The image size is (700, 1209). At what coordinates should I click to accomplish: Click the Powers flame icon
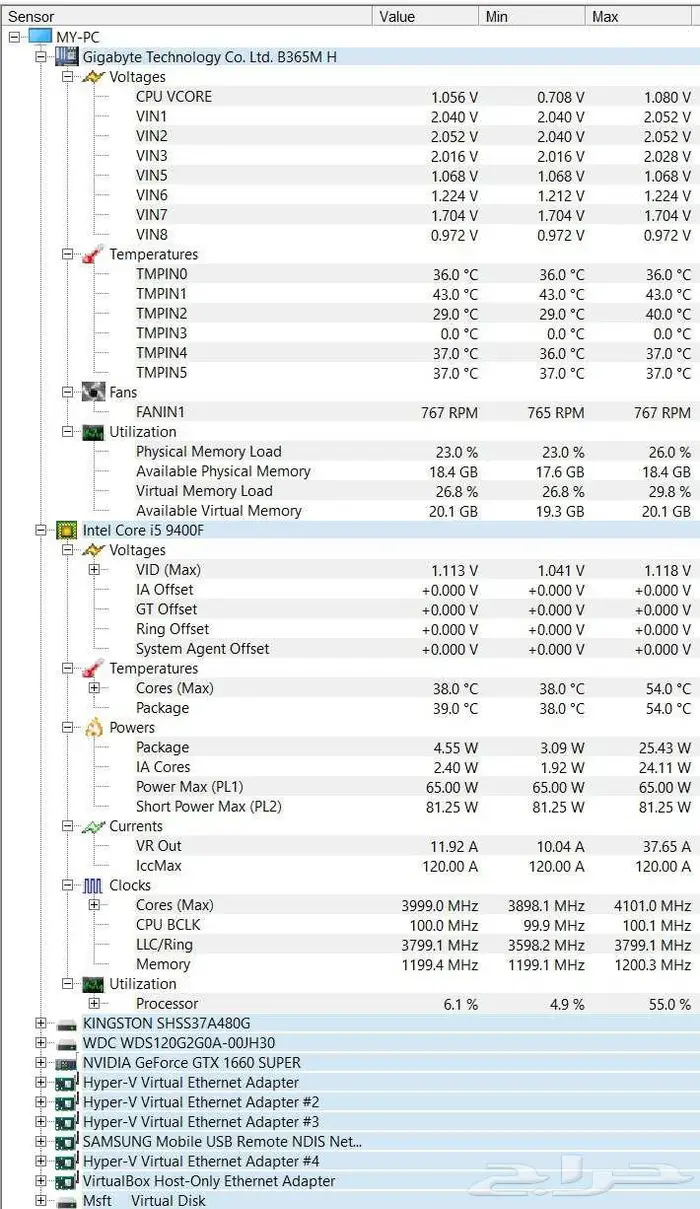click(x=93, y=728)
